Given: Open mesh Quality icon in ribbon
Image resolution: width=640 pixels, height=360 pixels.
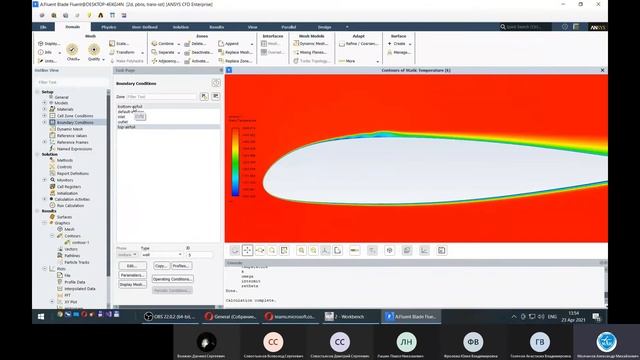Looking at the screenshot, I should point(94,49).
